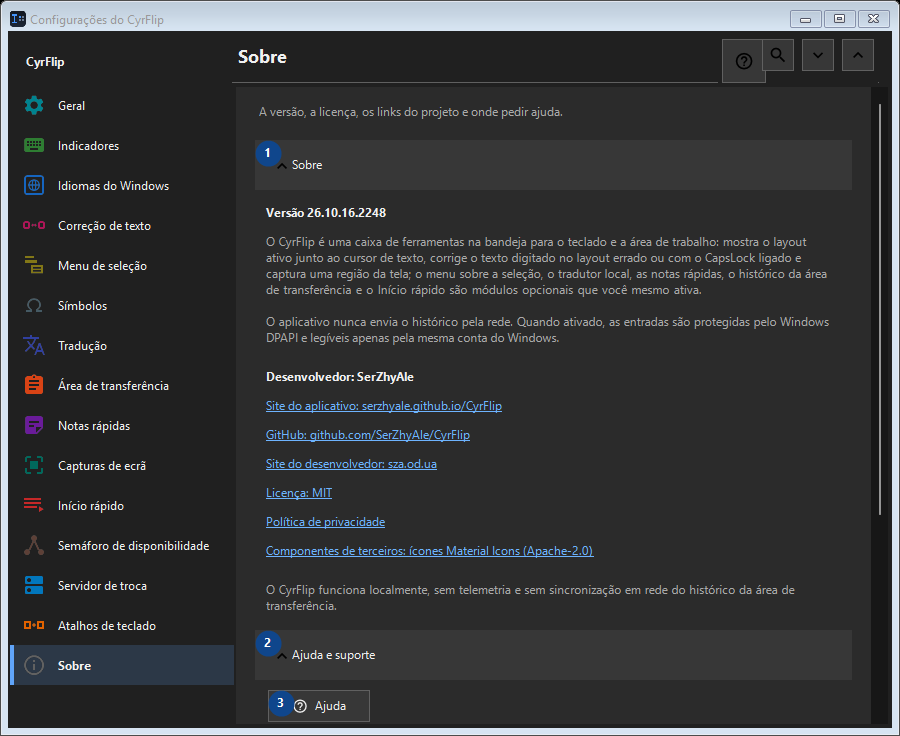The height and width of the screenshot is (736, 900).
Task: Click the CyrFlip app icon in title bar
Action: click(x=18, y=19)
